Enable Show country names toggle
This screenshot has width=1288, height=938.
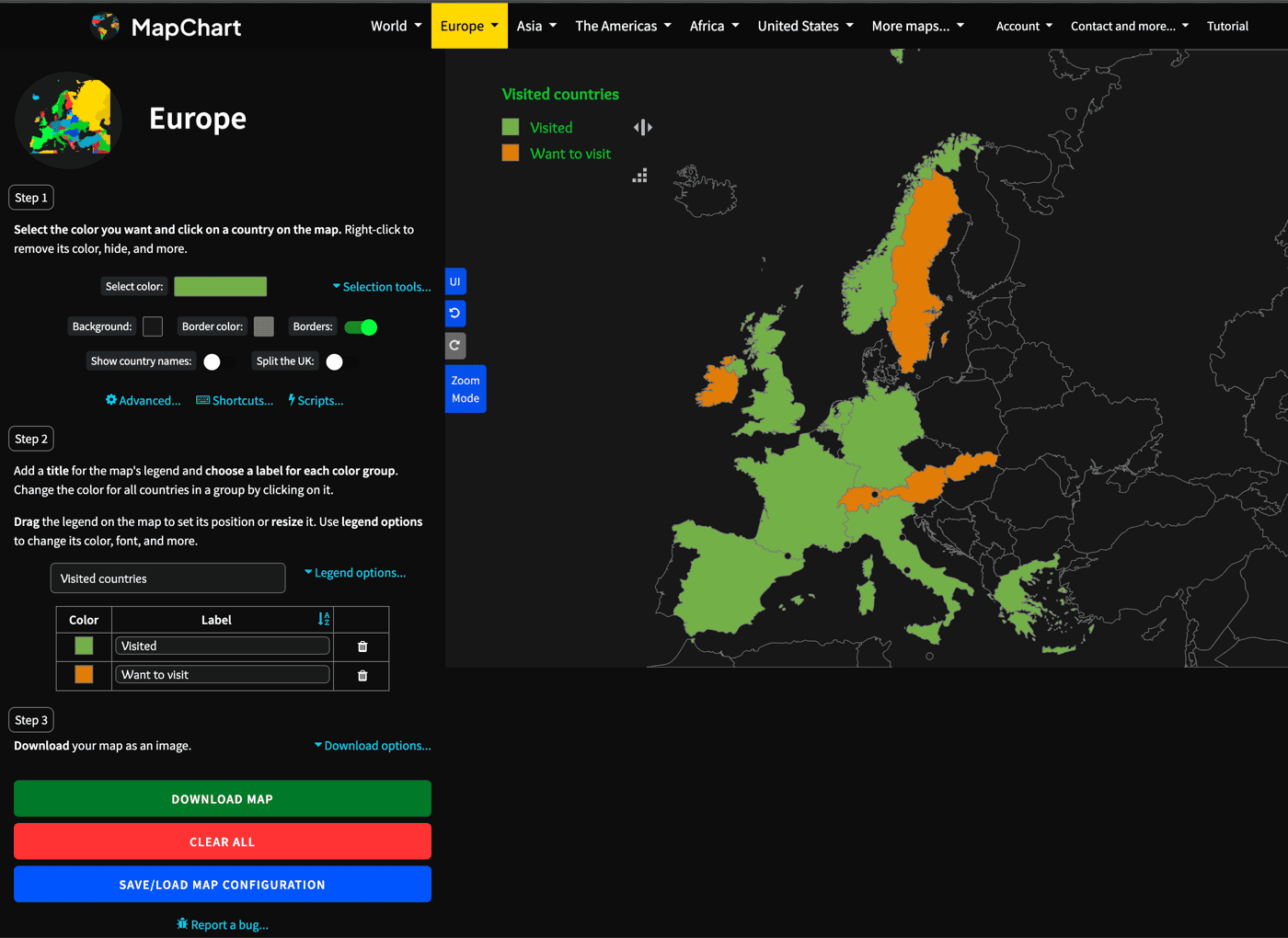click(217, 361)
